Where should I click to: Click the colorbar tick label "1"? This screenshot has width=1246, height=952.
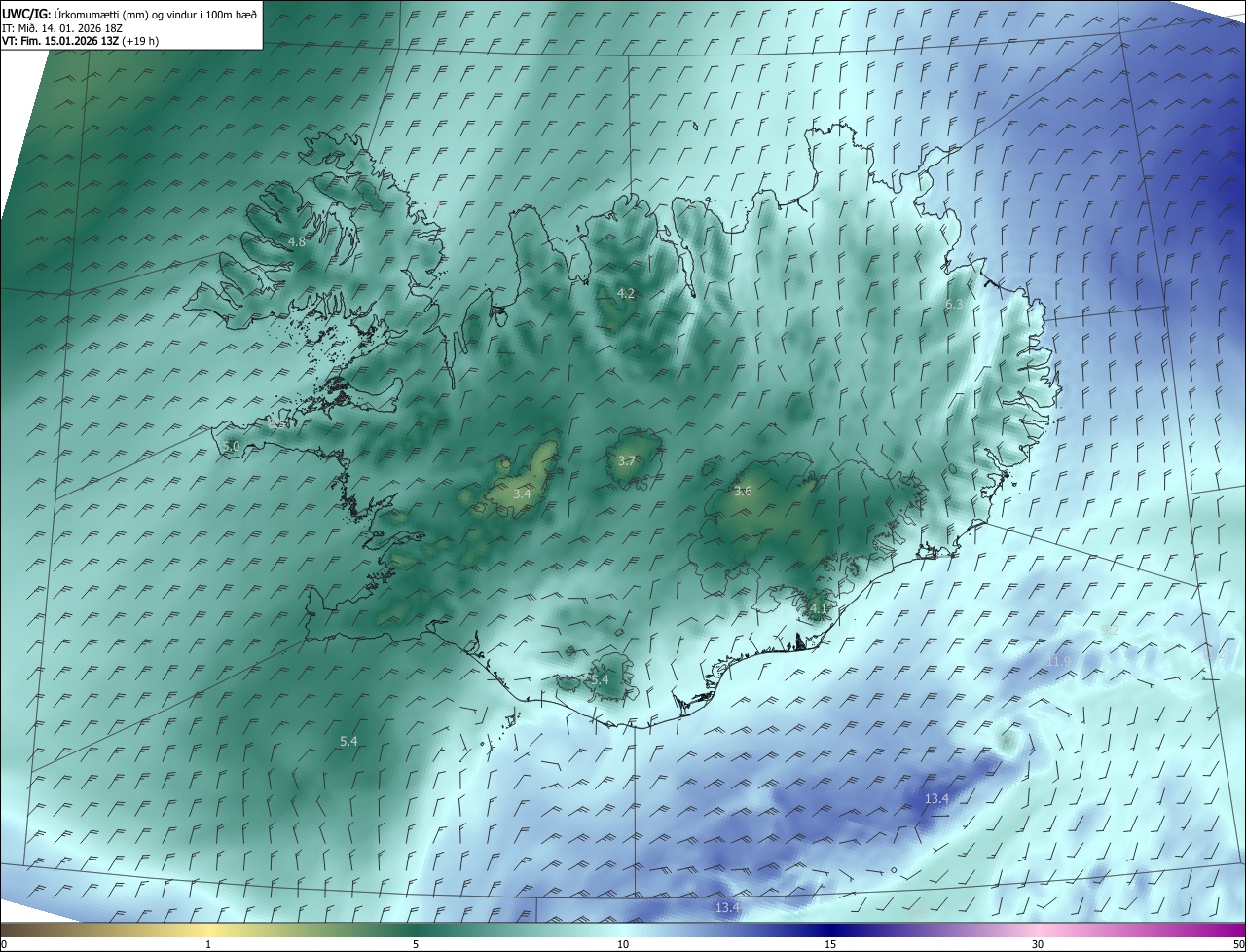[x=208, y=944]
